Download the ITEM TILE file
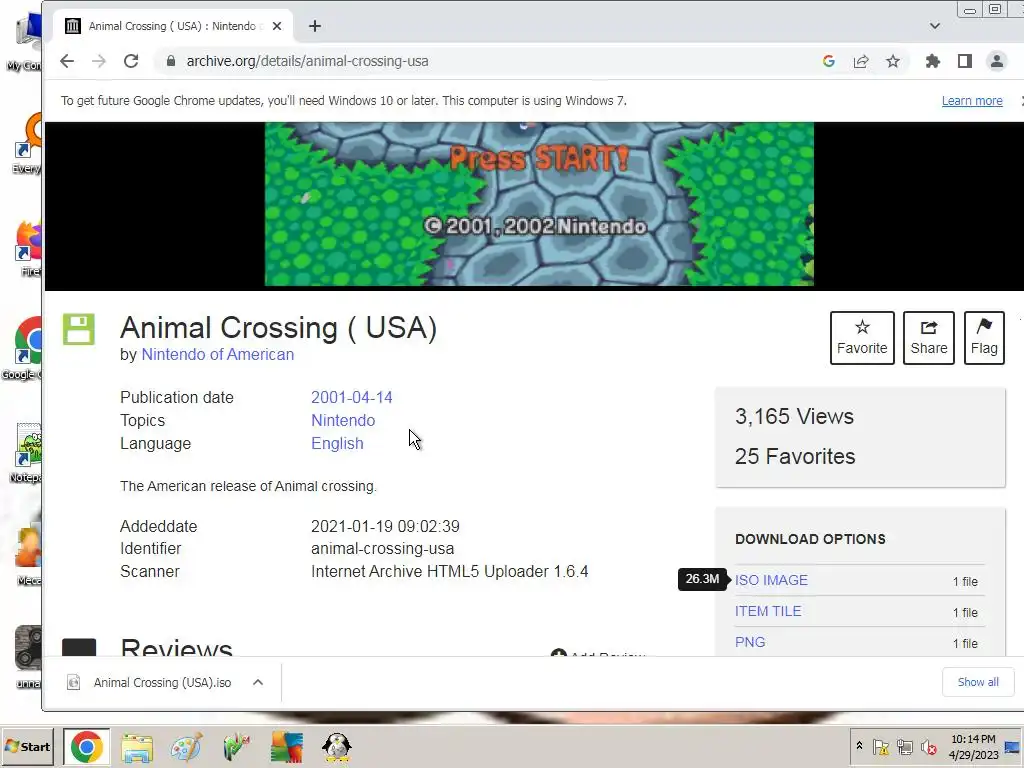Image resolution: width=1024 pixels, height=768 pixels. point(768,611)
